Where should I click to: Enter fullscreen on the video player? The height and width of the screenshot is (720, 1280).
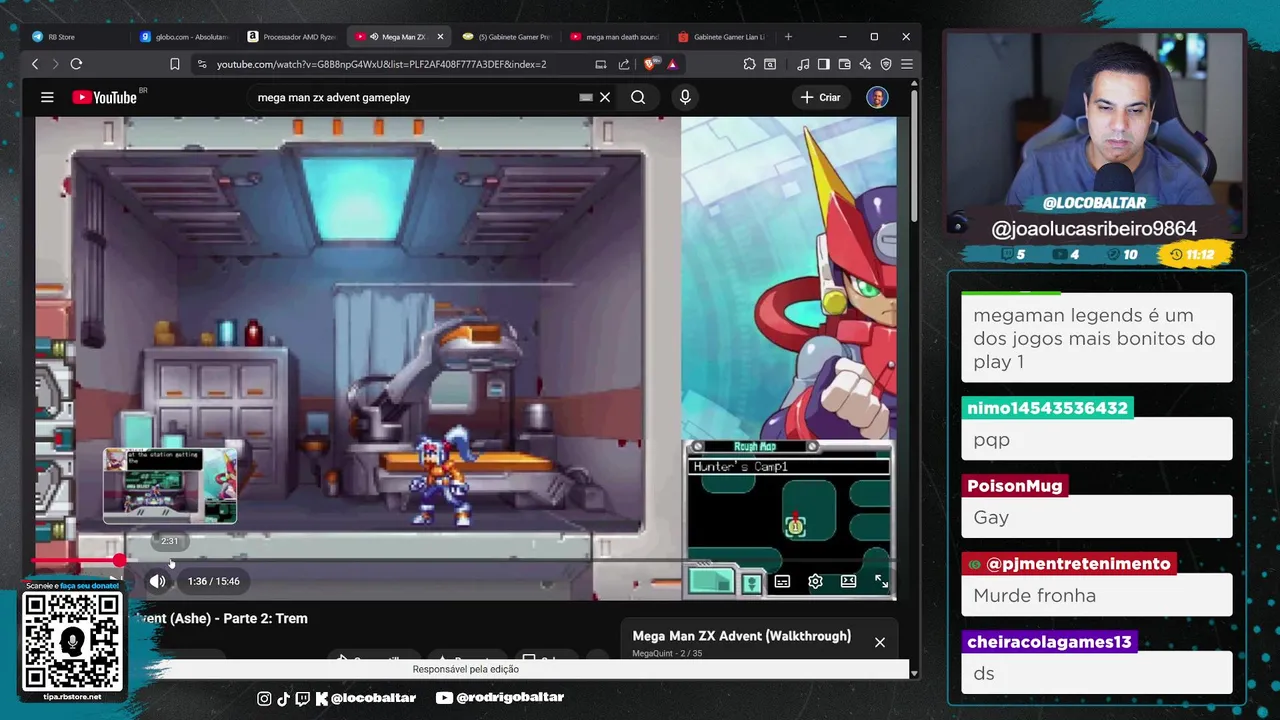(881, 581)
